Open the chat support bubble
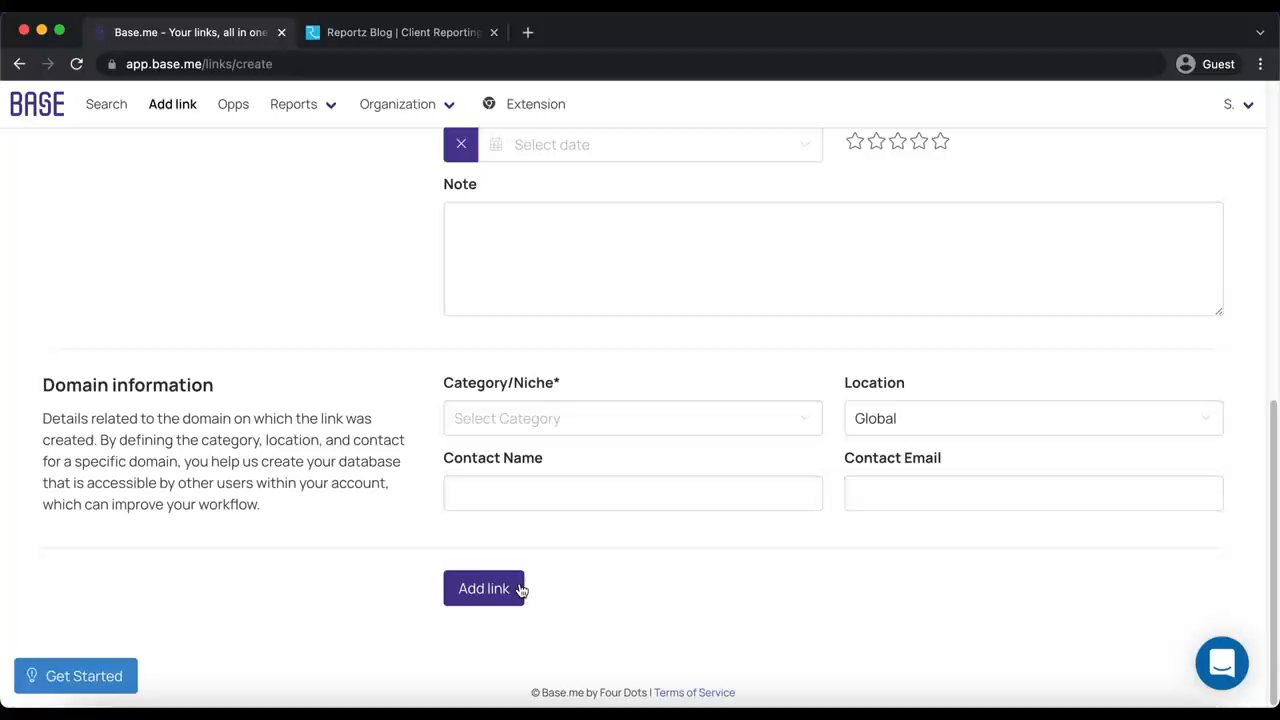 click(1221, 663)
